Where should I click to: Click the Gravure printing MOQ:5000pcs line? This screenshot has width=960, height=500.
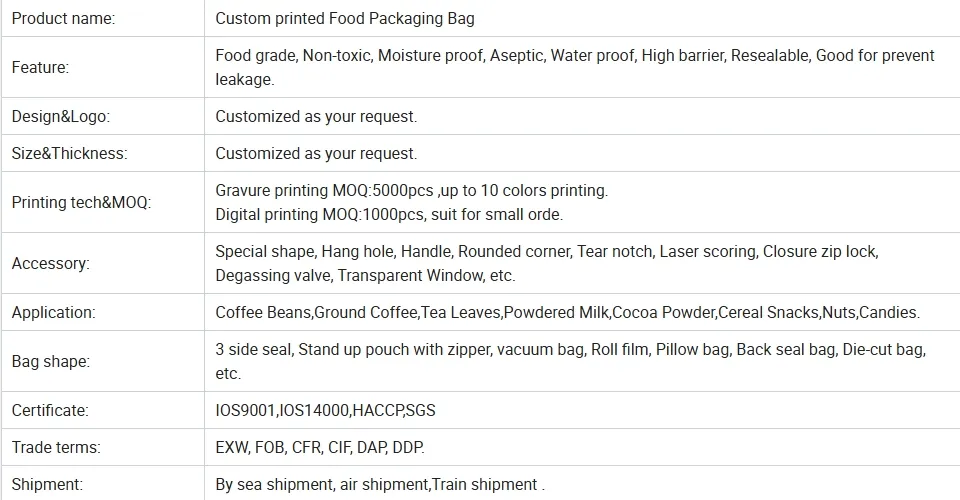point(411,190)
